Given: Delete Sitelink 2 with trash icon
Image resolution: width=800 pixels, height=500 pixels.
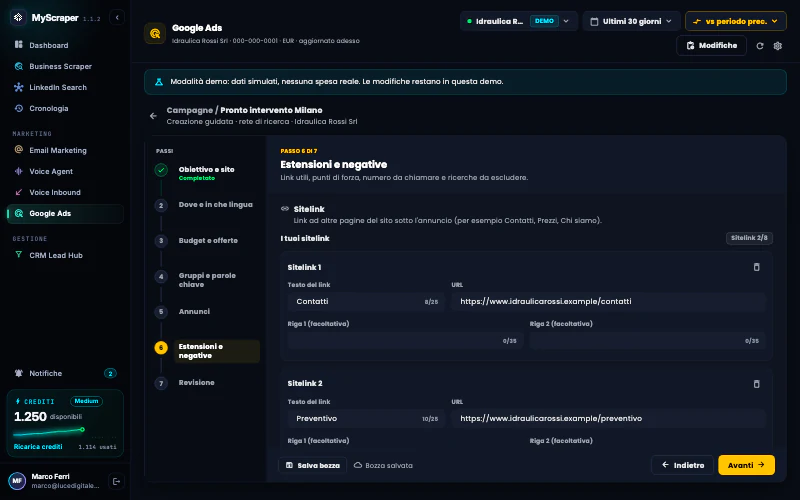Looking at the screenshot, I should [x=757, y=384].
